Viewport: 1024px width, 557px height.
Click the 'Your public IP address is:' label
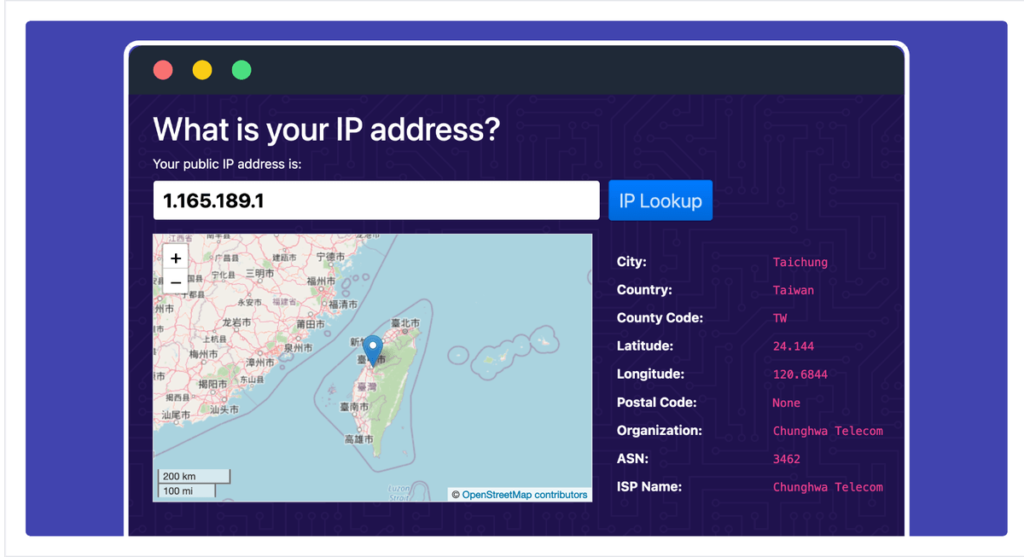227,164
